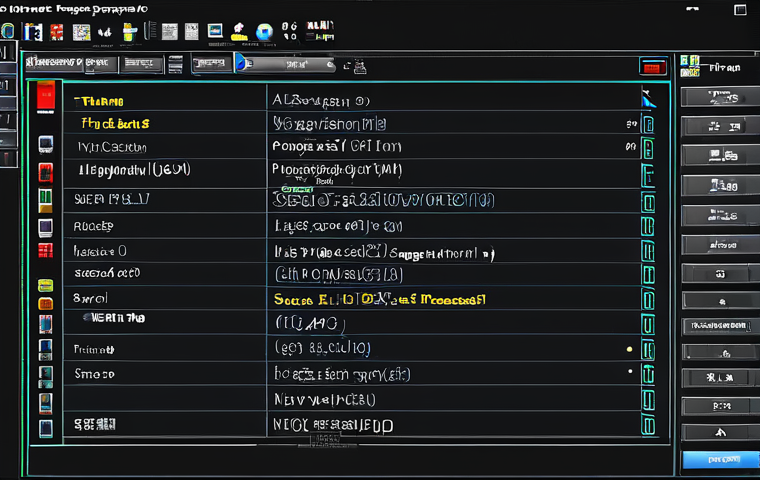Select the red grid icon in the list sidebar

46,250
